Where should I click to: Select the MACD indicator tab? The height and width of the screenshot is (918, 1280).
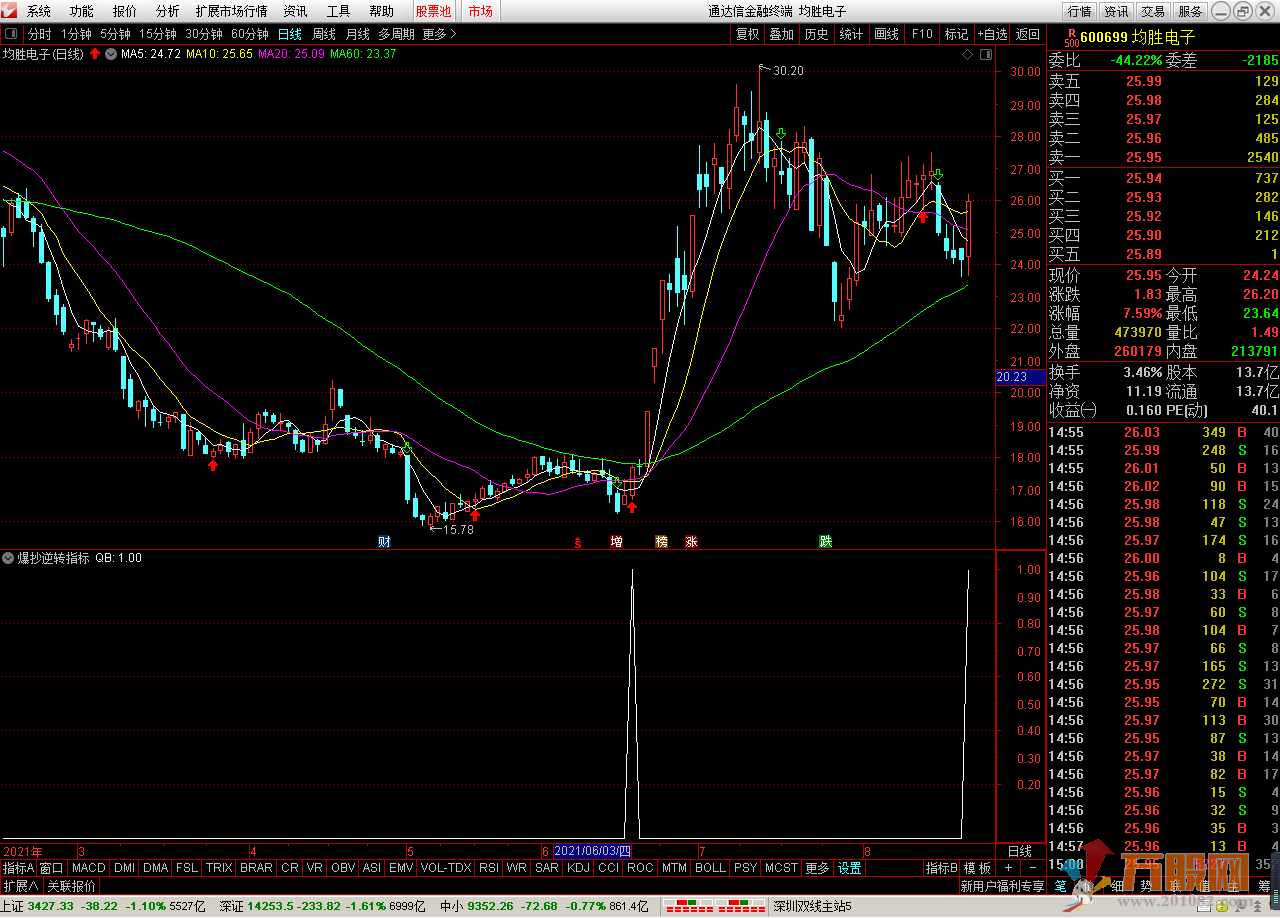(x=88, y=868)
